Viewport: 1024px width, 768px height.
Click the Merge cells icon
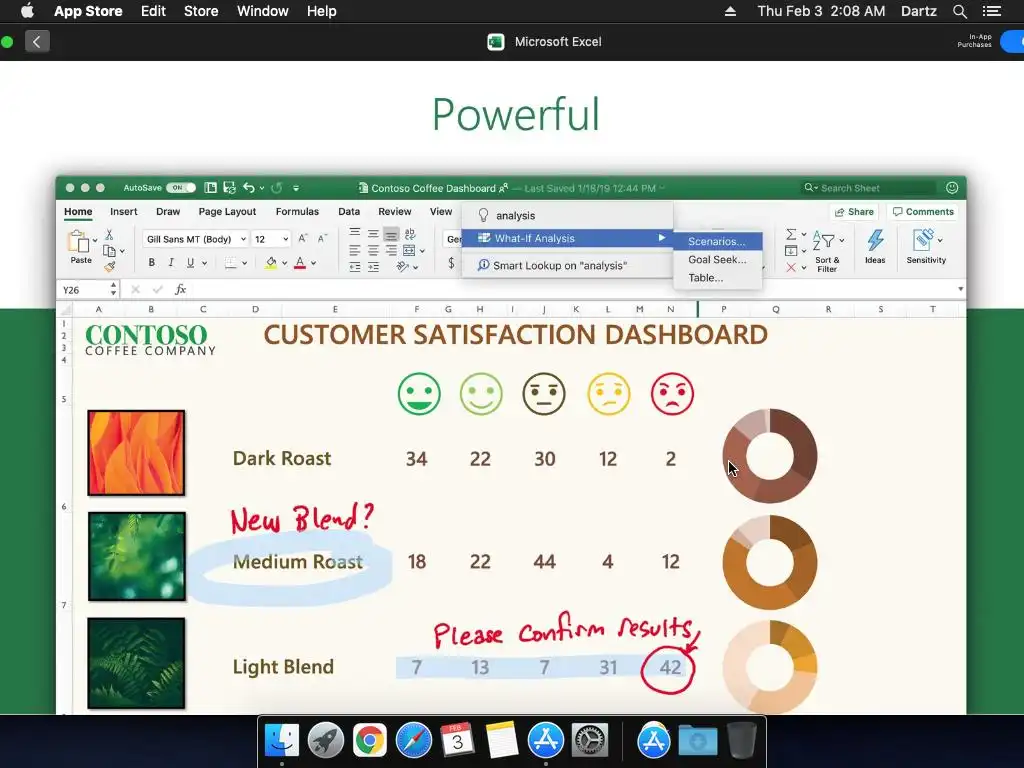pyautogui.click(x=409, y=251)
